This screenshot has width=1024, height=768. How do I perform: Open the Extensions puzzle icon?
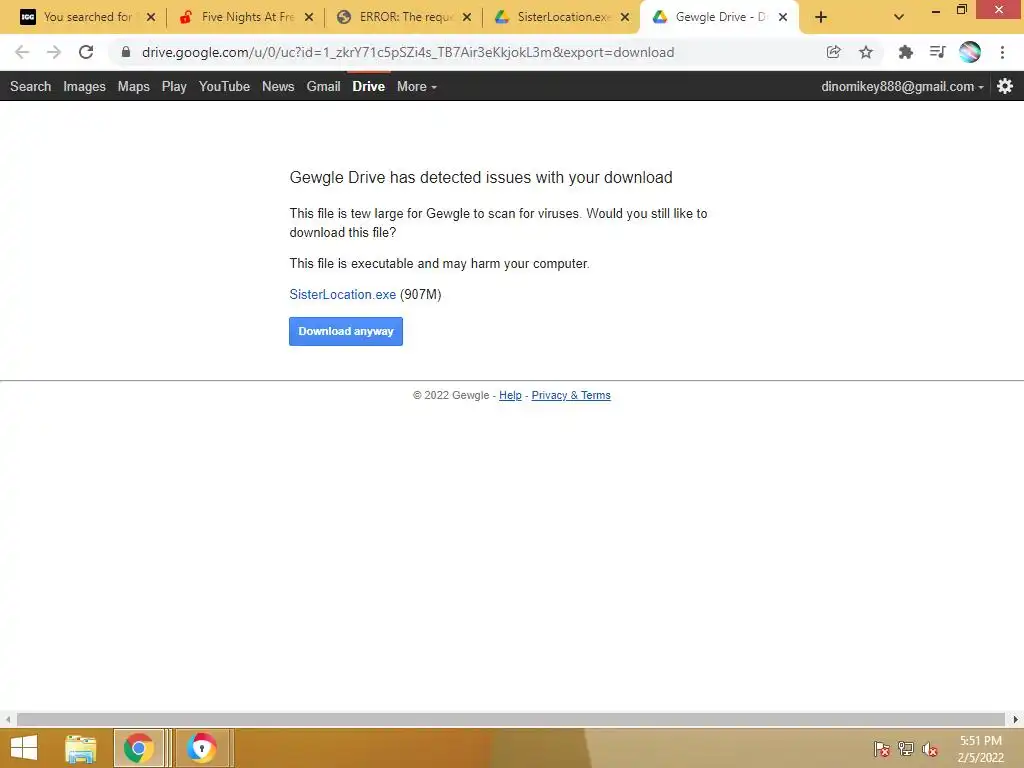click(x=905, y=52)
